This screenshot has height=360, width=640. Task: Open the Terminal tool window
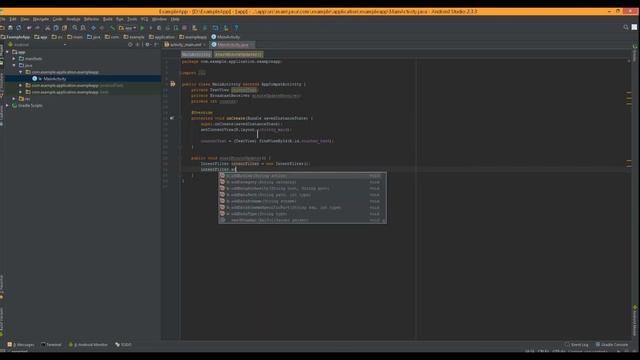pyautogui.click(x=51, y=344)
